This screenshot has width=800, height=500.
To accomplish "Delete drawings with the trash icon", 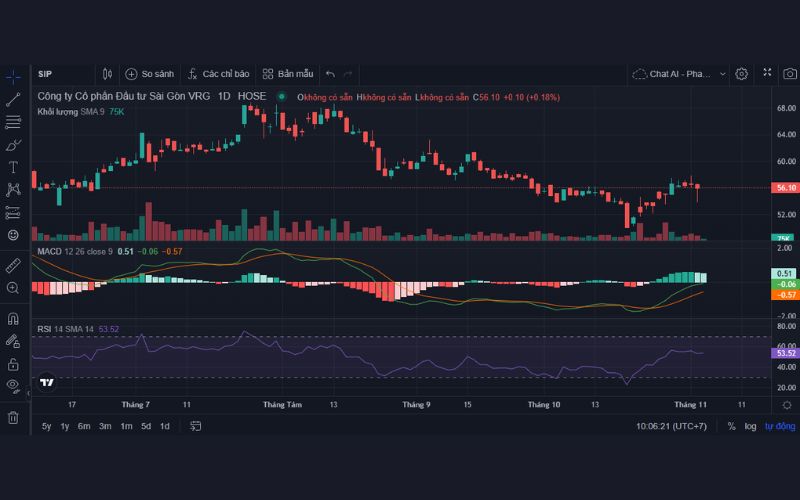I will pos(13,417).
